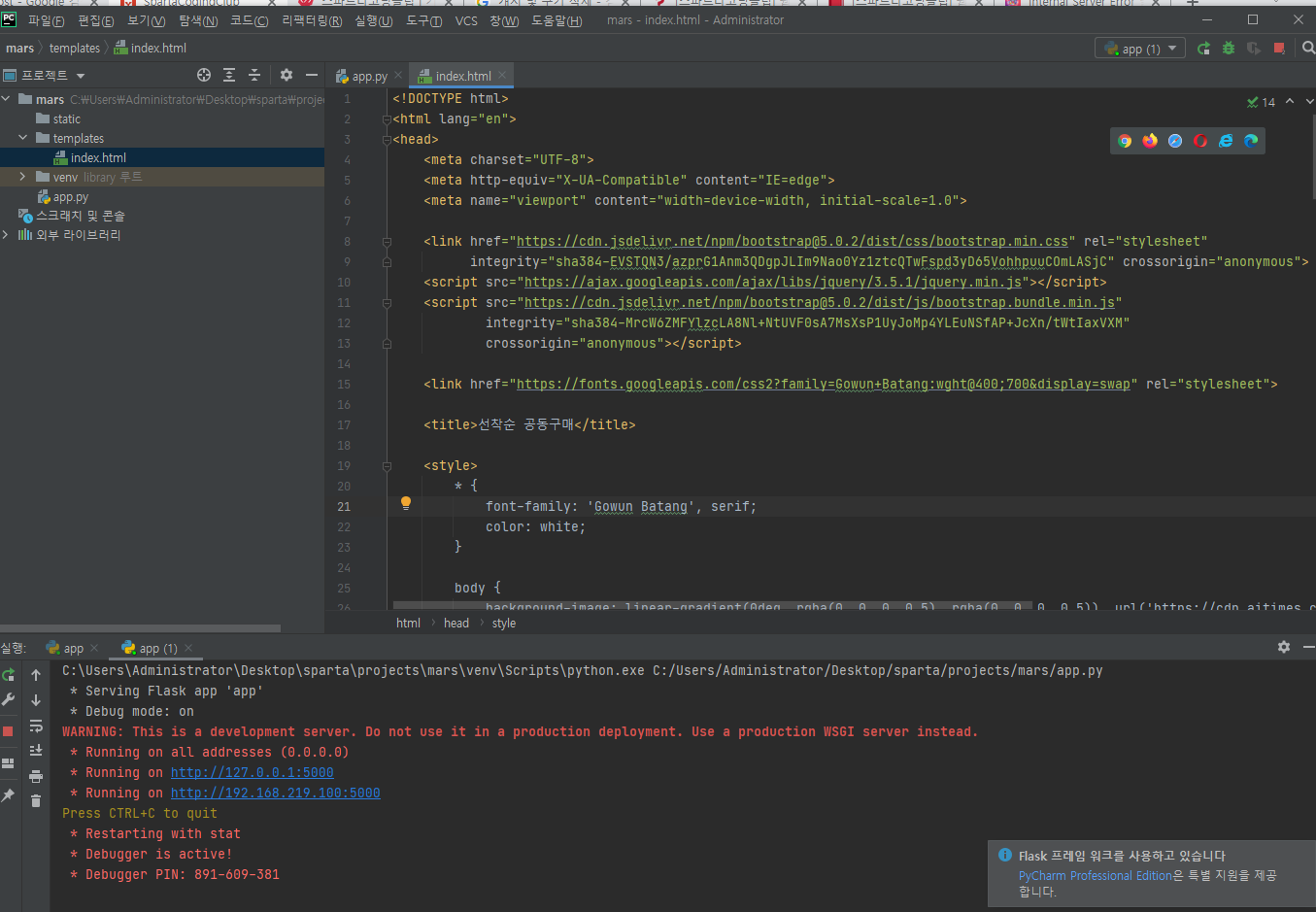Follow the Google Fonts URL on line 15
The image size is (1316, 912).
tap(824, 385)
